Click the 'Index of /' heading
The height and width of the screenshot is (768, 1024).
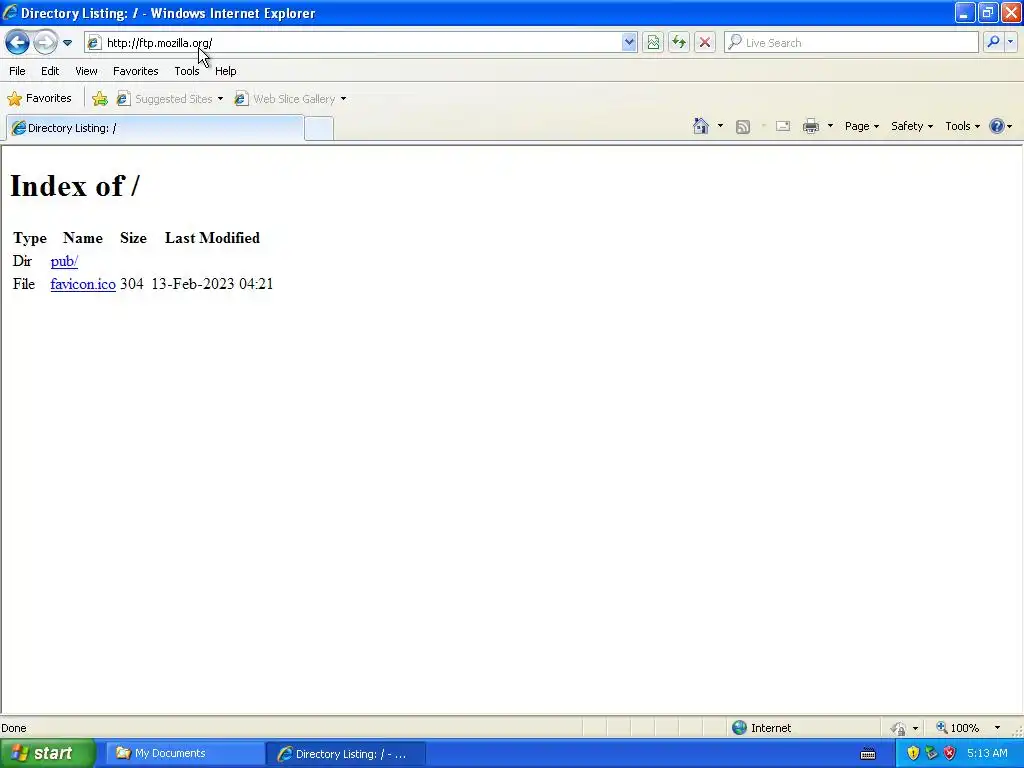[75, 186]
